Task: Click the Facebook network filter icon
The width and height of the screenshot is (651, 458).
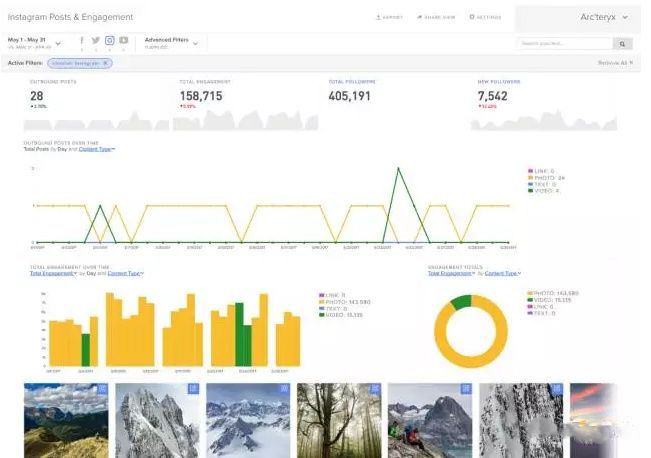Action: pyautogui.click(x=82, y=40)
